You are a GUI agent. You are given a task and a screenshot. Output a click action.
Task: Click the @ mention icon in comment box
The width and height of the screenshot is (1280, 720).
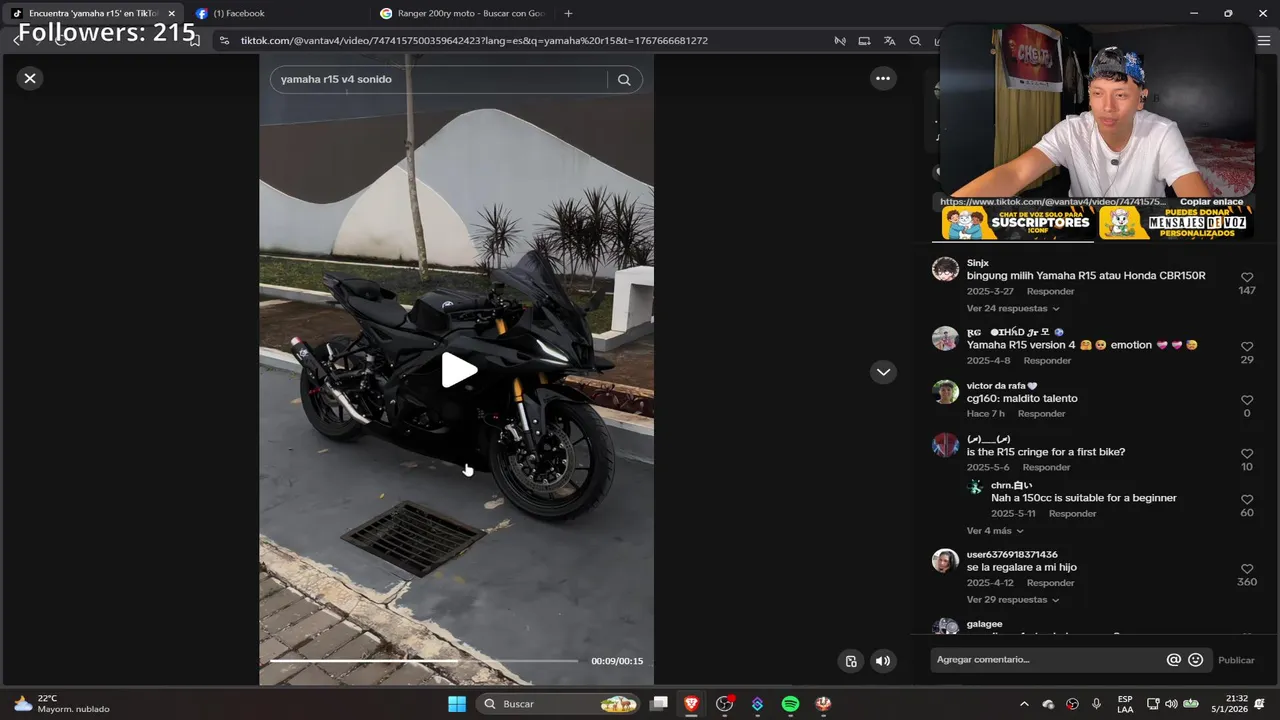tap(1174, 660)
